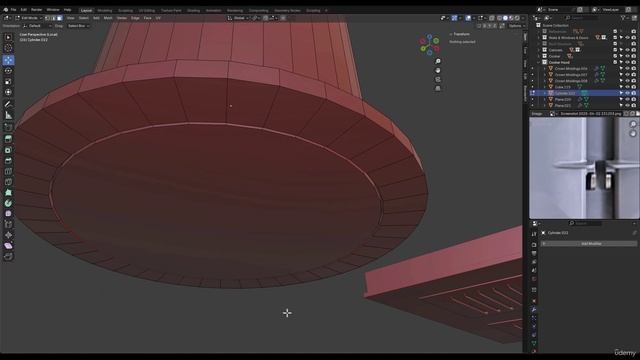Screen dimensions: 640x360
Task: Expand the Cylinder.032 object row
Action: click(x=544, y=93)
